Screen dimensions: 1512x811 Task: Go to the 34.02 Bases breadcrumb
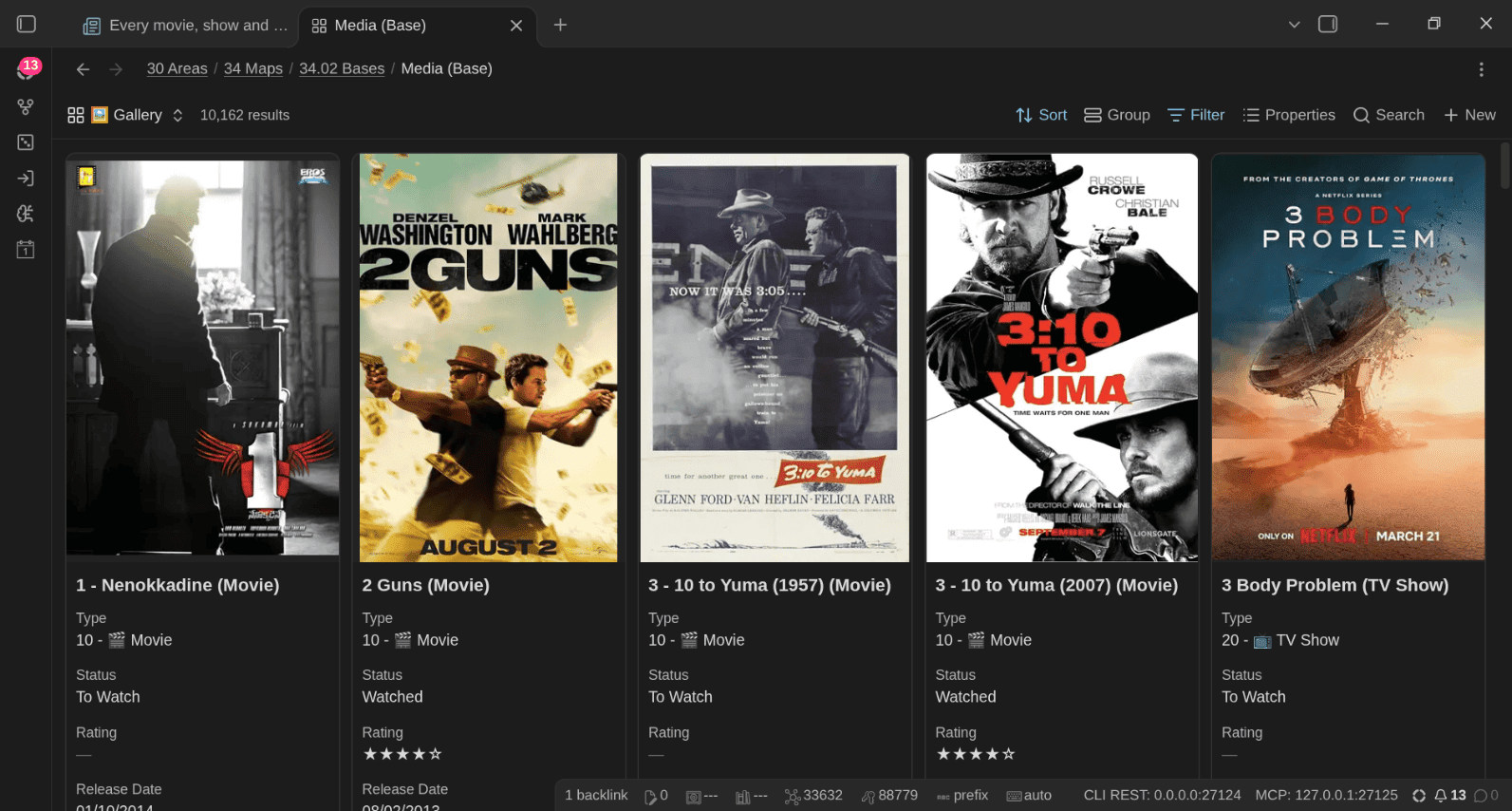pos(342,68)
